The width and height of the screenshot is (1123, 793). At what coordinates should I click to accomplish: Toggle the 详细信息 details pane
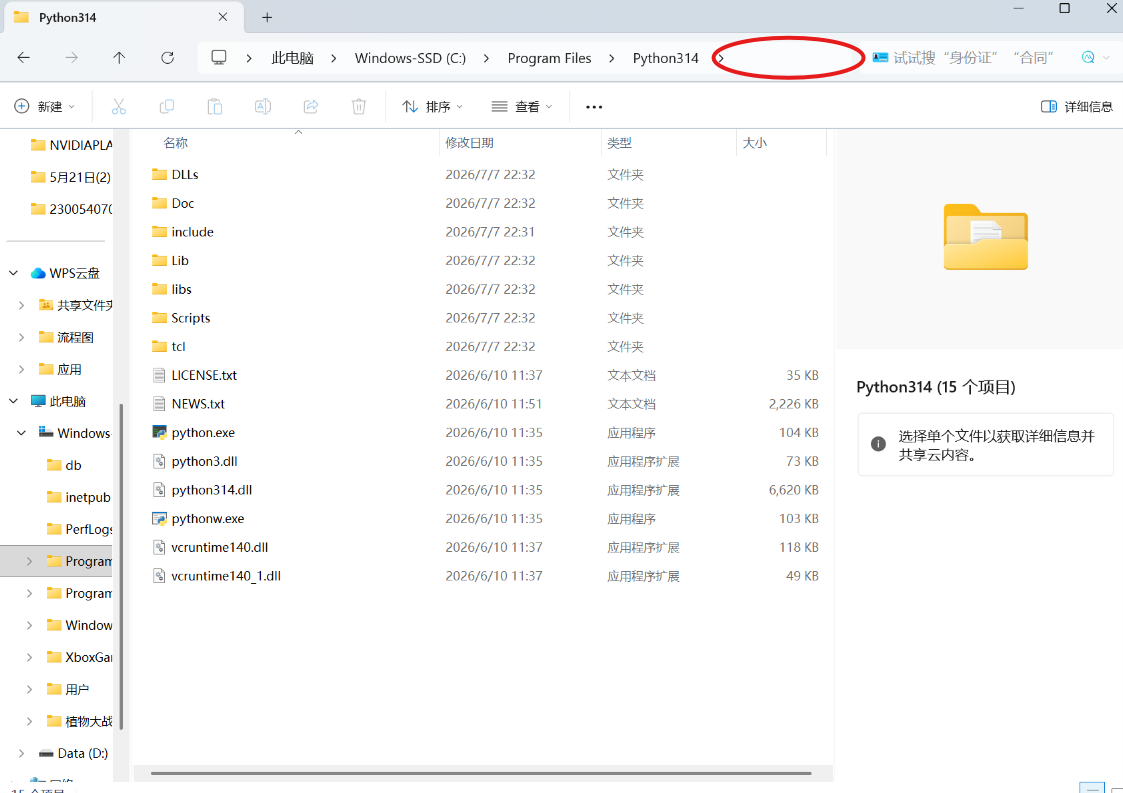pyautogui.click(x=1076, y=107)
